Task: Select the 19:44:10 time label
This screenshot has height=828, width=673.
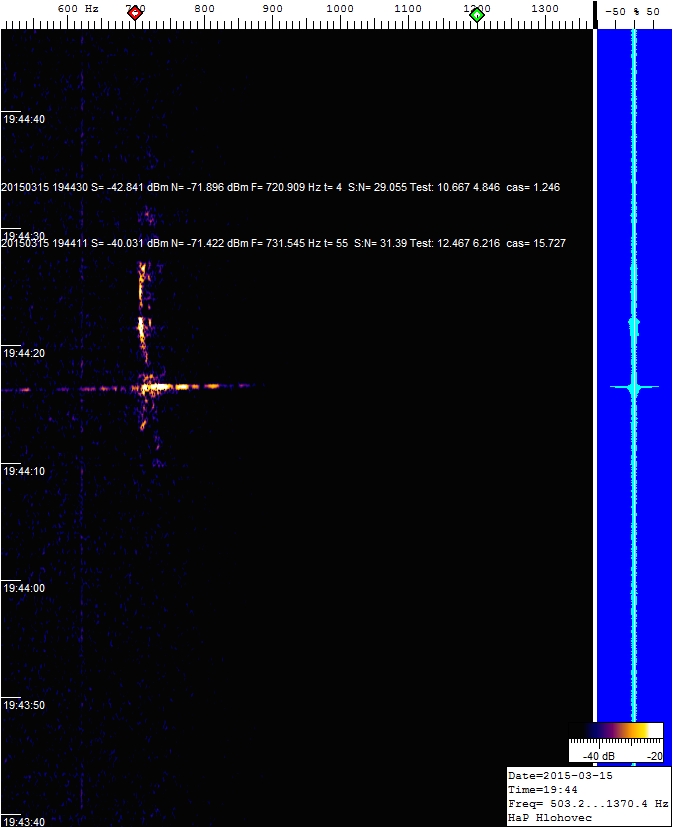Action: (x=24, y=470)
